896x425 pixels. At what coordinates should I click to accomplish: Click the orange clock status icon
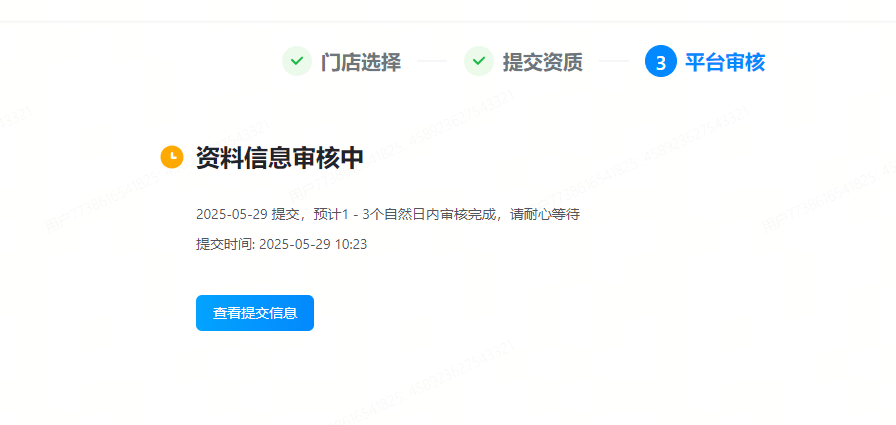pos(171,157)
